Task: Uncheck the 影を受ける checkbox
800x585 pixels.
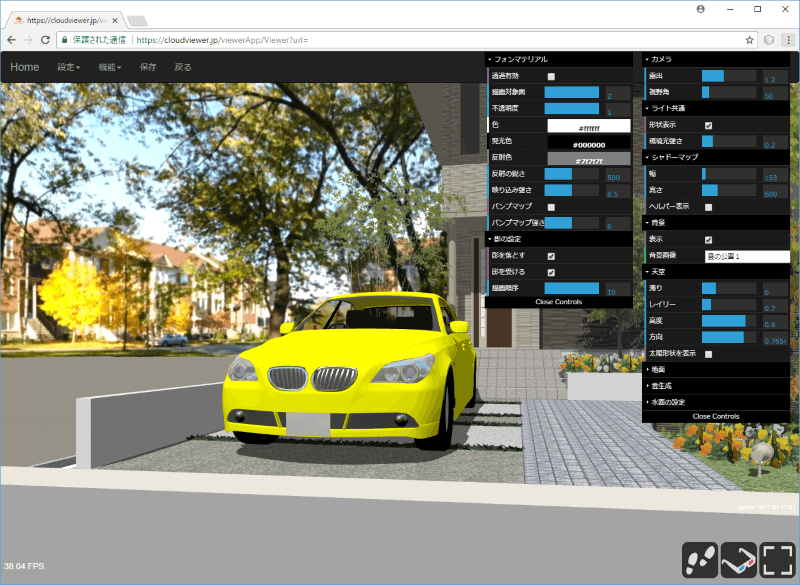Action: pos(551,272)
